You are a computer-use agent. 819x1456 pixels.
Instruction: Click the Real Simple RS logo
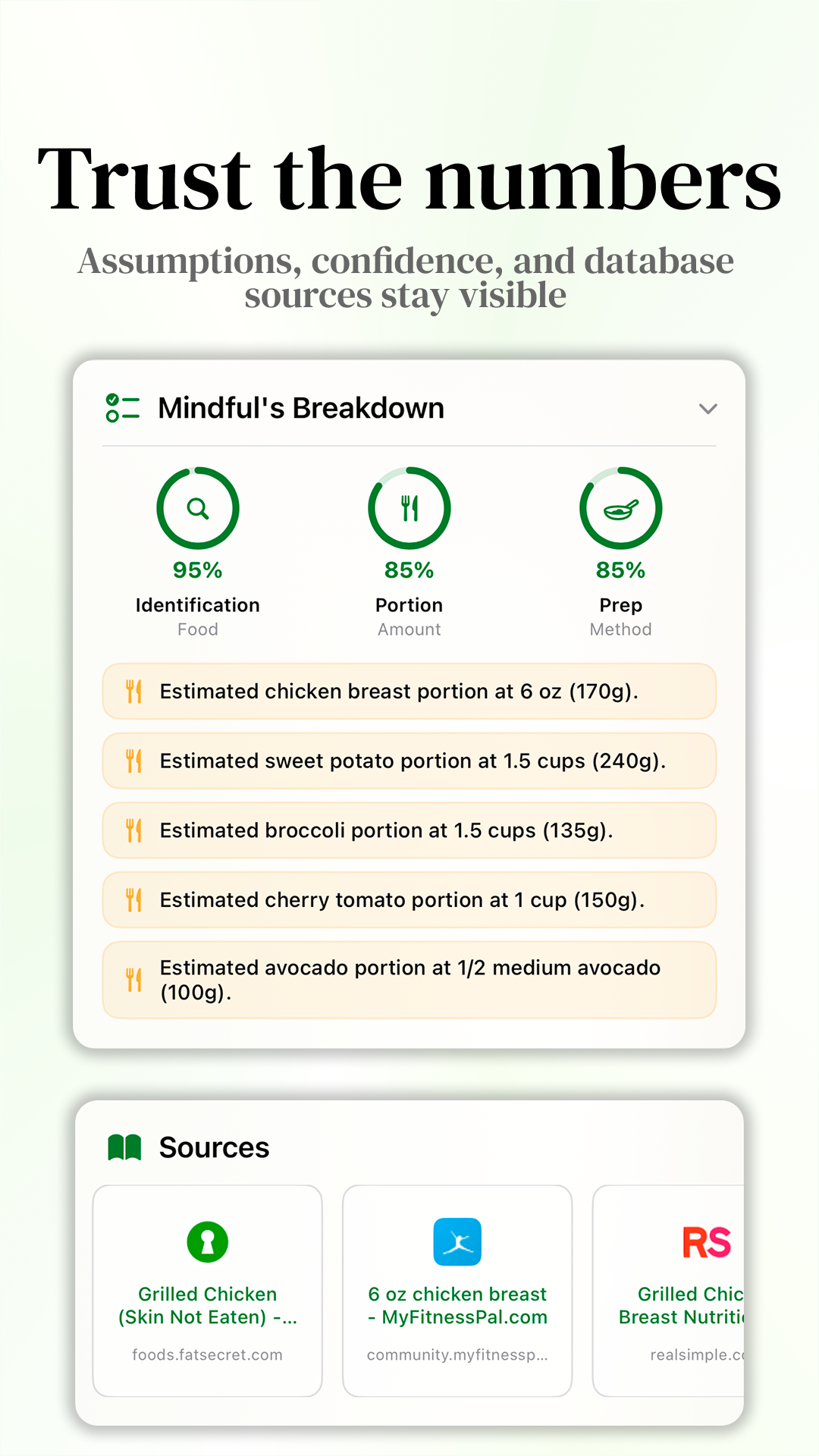coord(707,1242)
